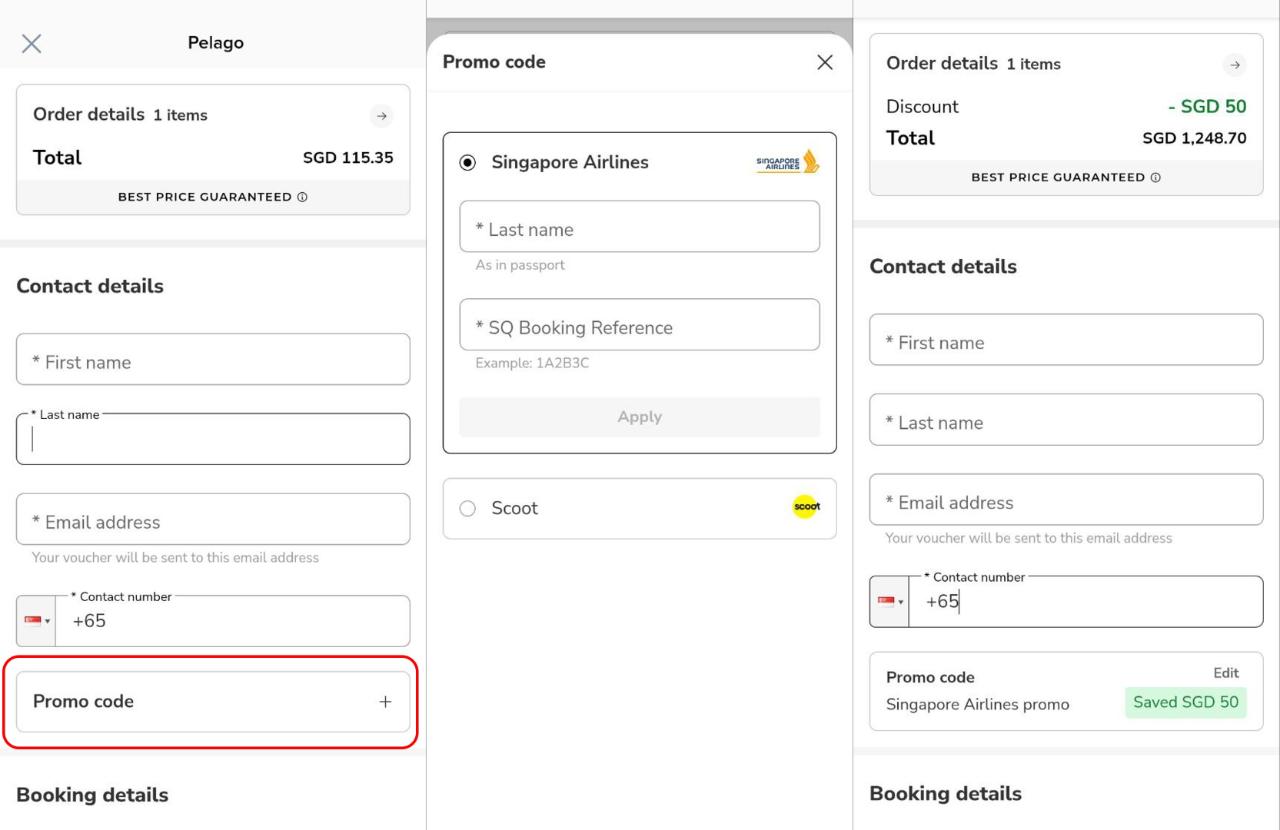
Task: Expand the Promo code section with the plus
Action: [x=385, y=702]
